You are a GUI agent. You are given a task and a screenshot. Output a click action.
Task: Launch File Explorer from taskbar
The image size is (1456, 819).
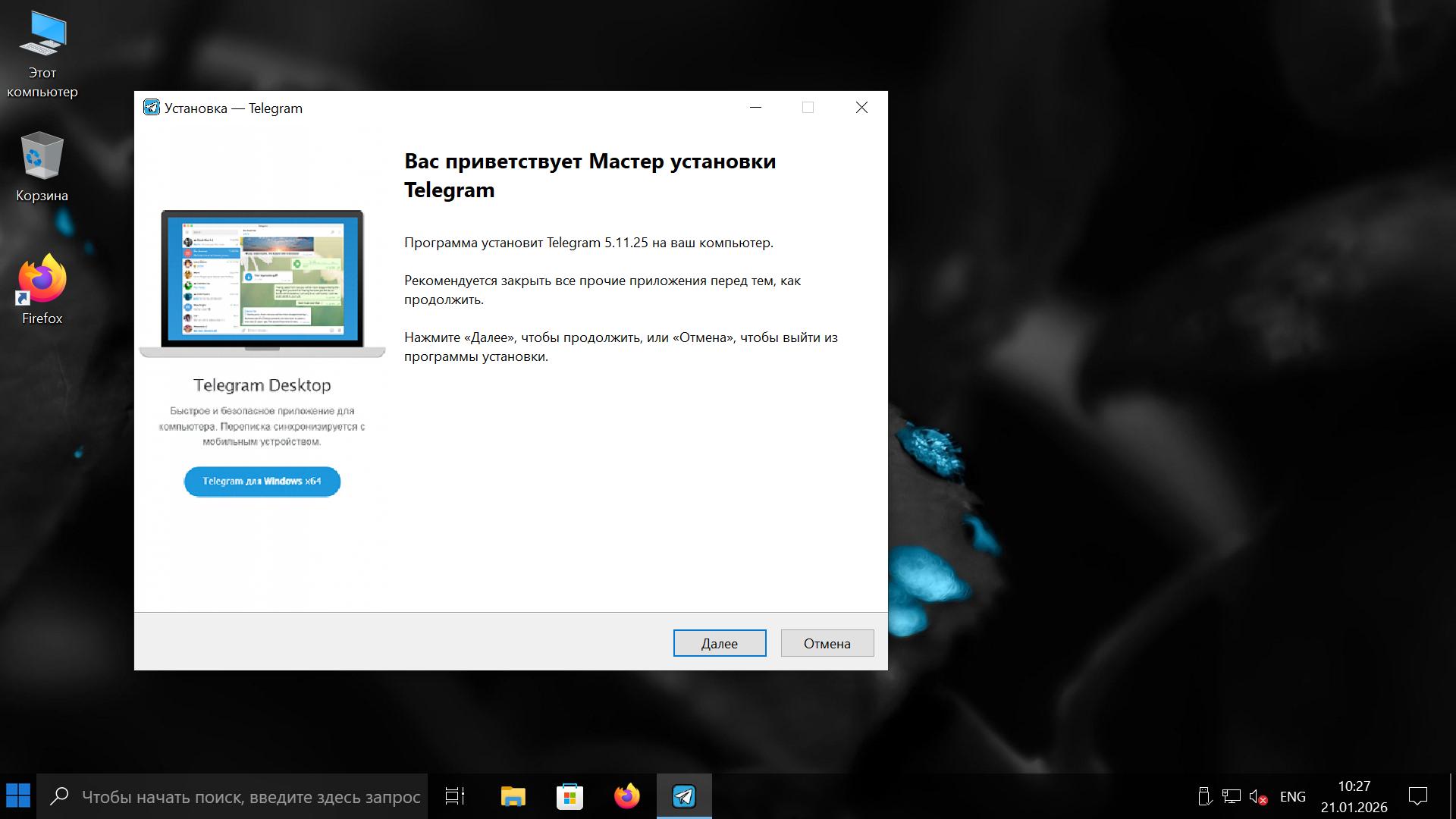pos(513,796)
